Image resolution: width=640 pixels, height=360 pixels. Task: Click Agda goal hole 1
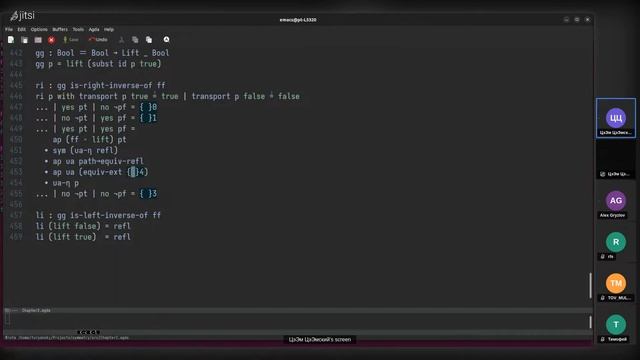(x=148, y=118)
